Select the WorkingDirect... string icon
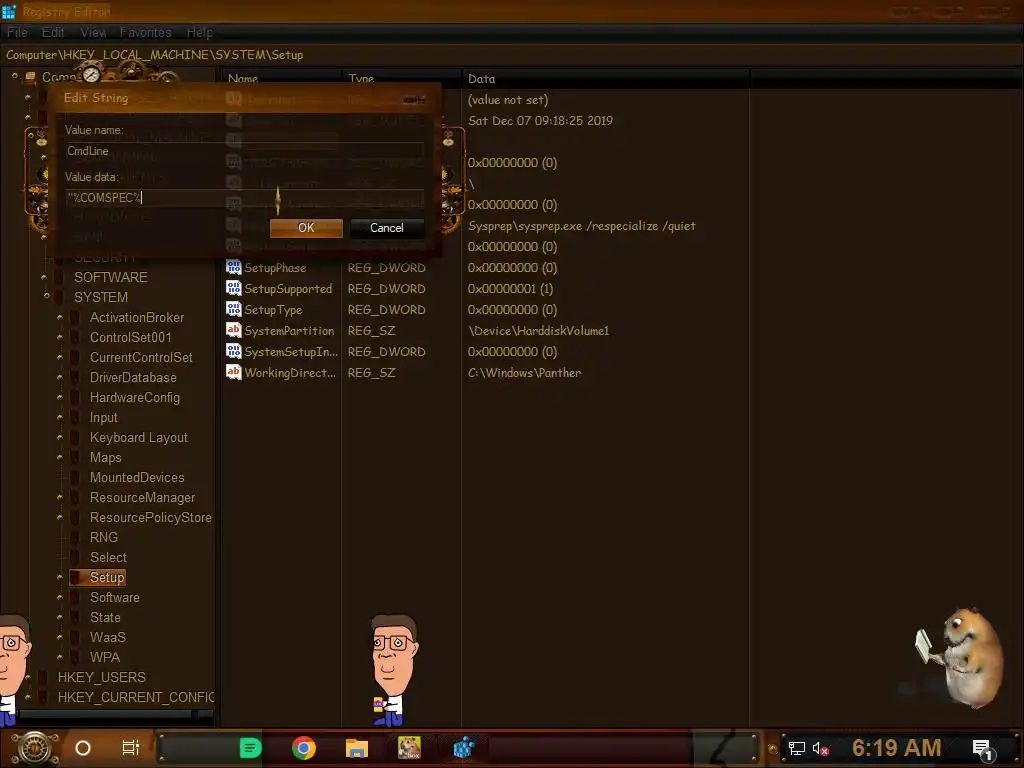This screenshot has height=768, width=1024. click(x=233, y=372)
